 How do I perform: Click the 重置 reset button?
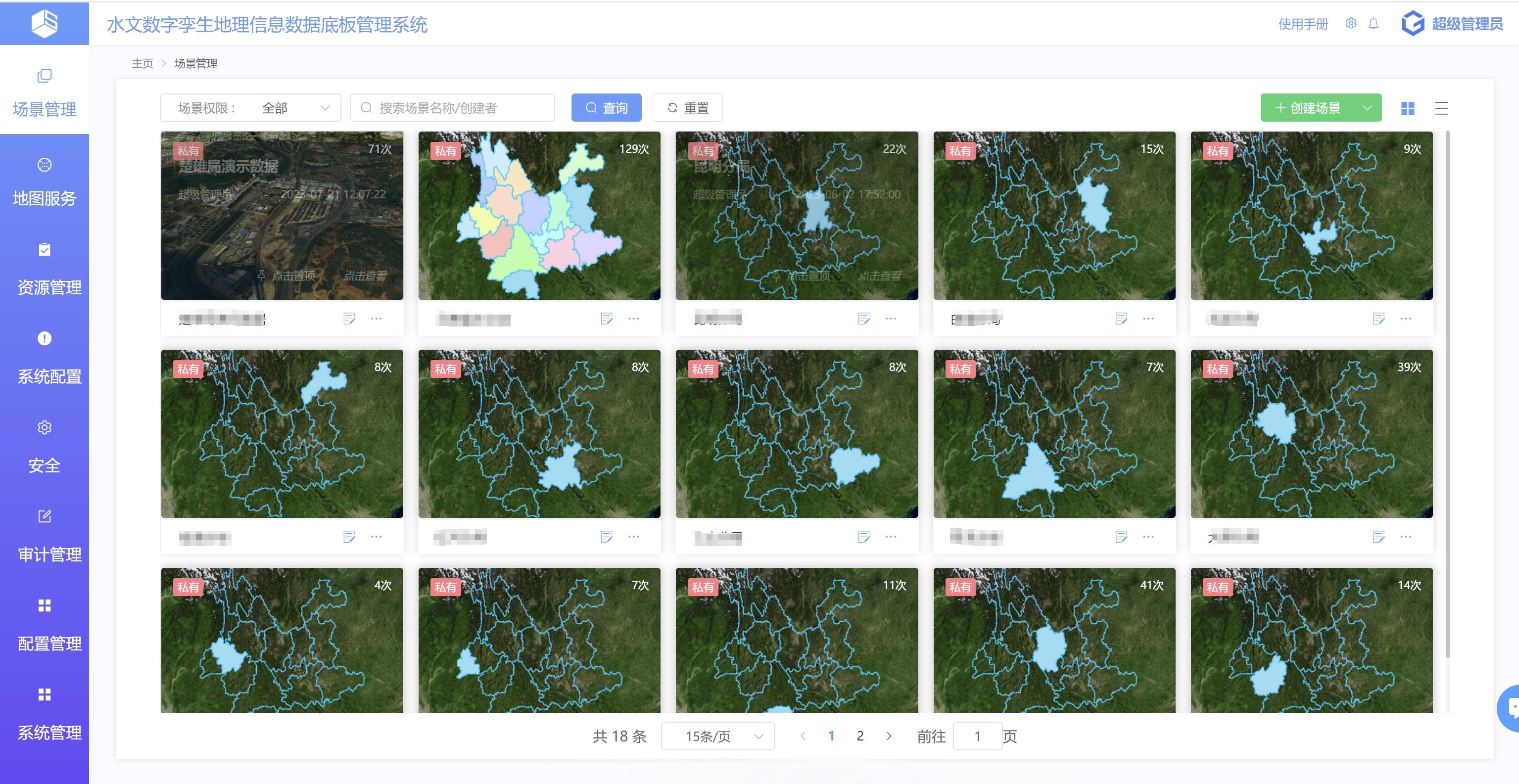688,108
